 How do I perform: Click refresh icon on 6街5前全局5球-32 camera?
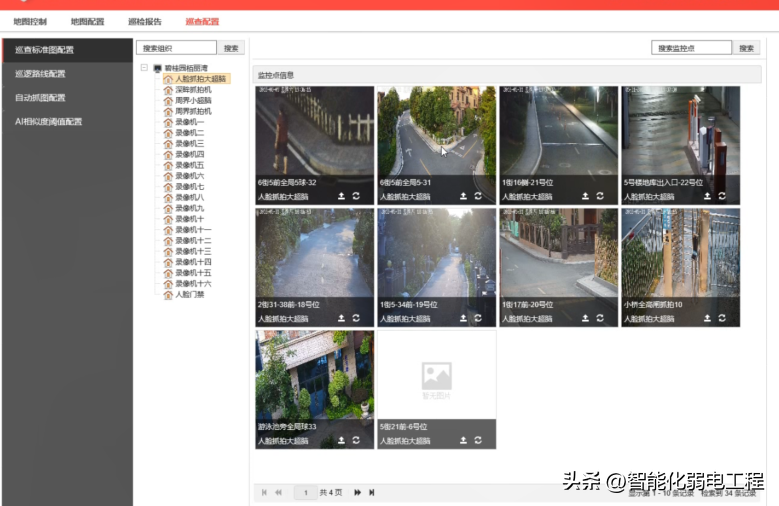356,196
